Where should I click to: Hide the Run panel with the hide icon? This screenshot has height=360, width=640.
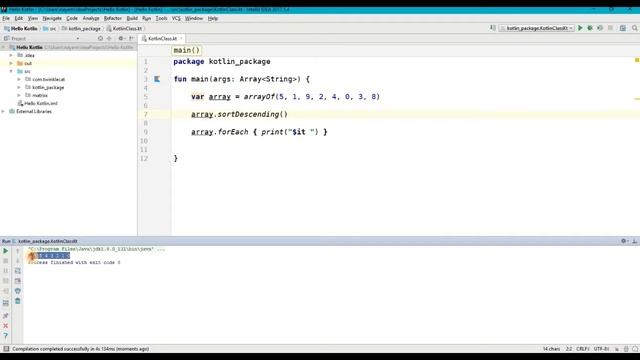point(635,241)
